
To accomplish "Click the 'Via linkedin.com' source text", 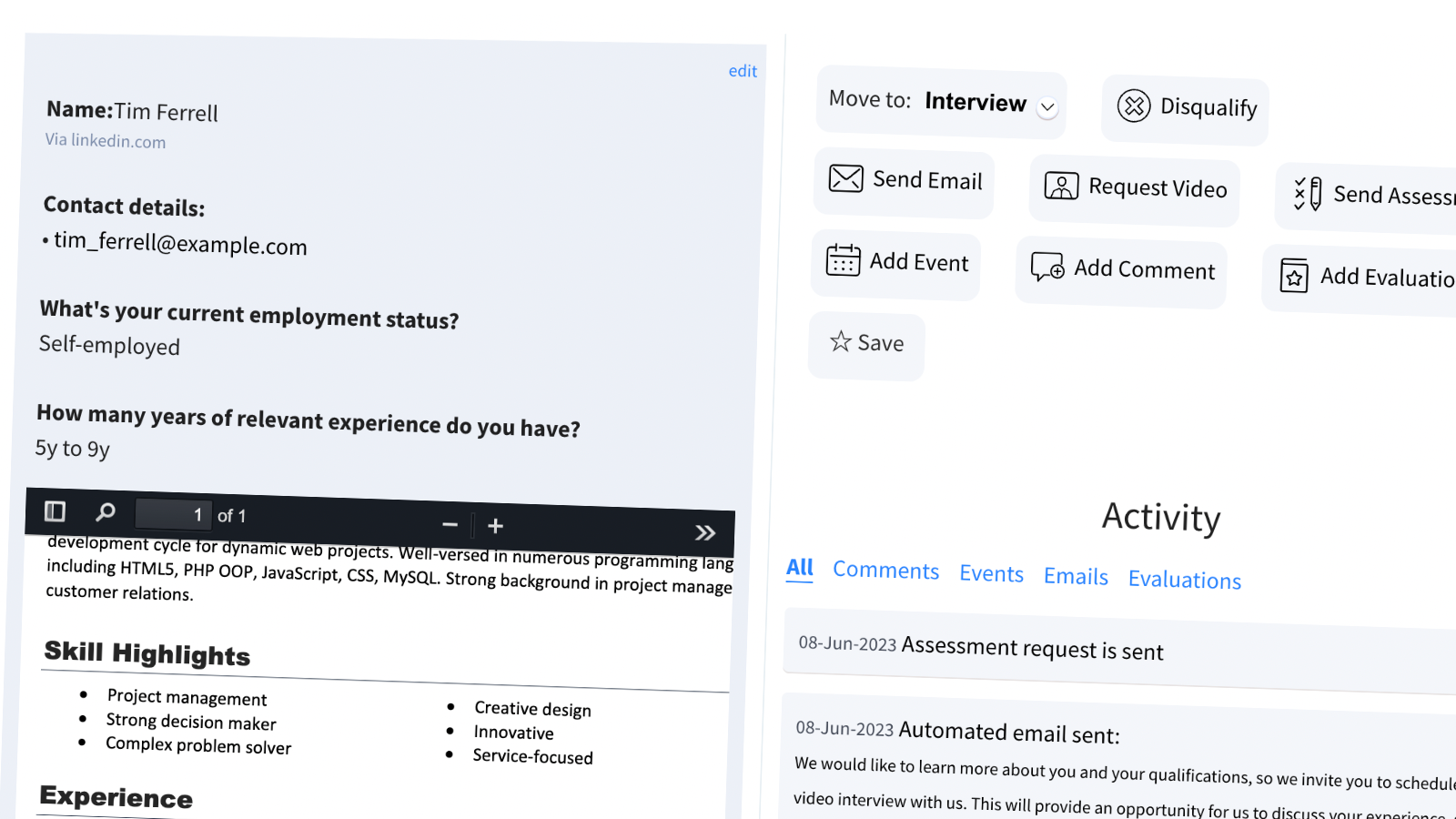I will coord(106,140).
